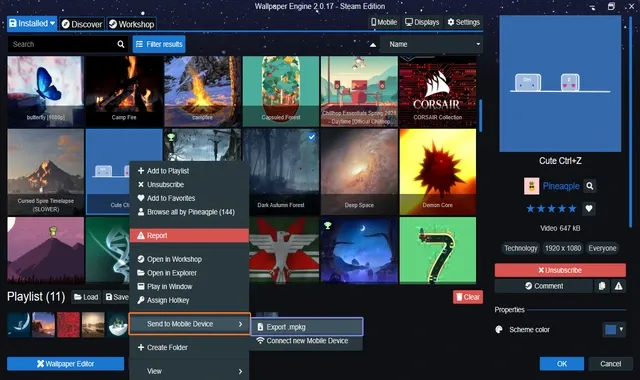Click the playlist Load button
This screenshot has height=380, width=640.
click(86, 297)
